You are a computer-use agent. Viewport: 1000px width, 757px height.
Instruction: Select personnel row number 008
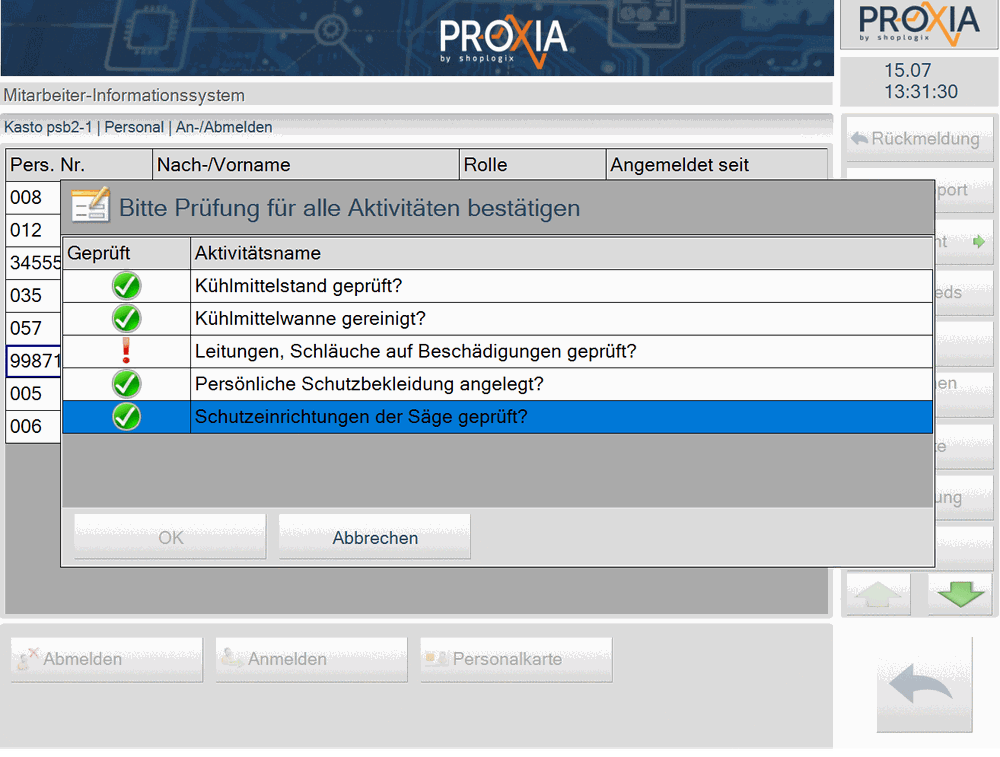pos(26,197)
